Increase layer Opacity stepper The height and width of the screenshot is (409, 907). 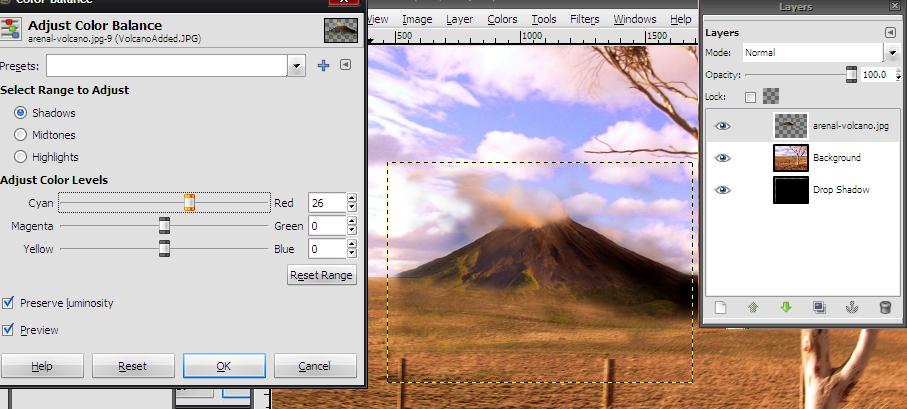pos(898,71)
